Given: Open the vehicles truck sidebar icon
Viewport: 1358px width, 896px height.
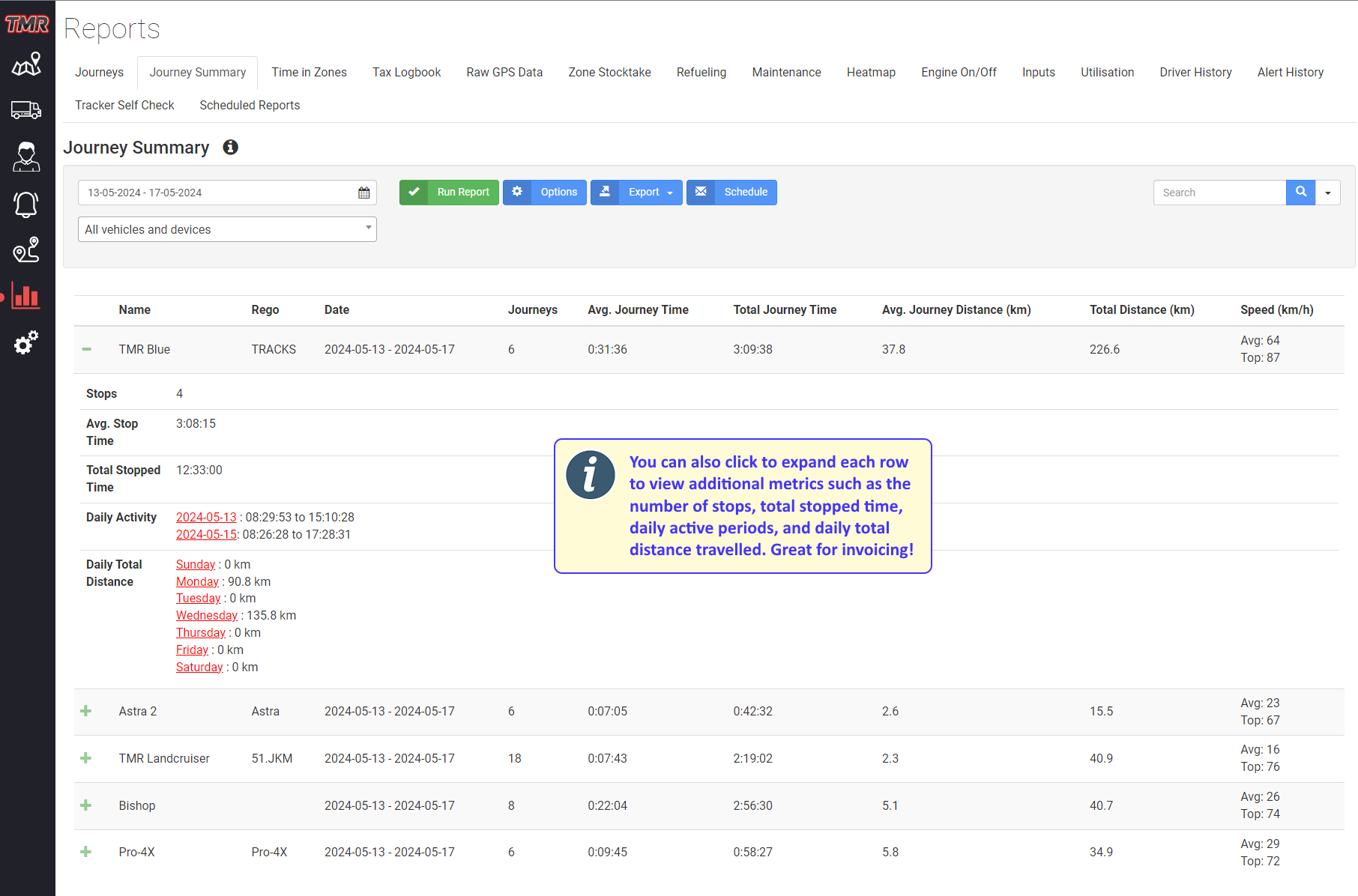Looking at the screenshot, I should [x=26, y=110].
